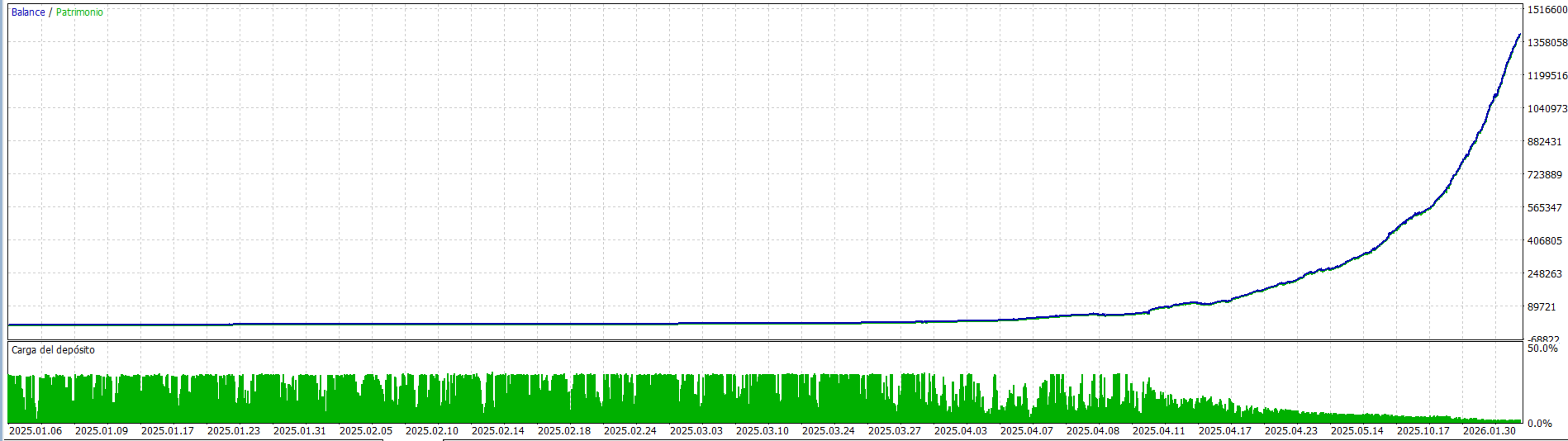This screenshot has height=441, width=1568.
Task: Select the 2026.01.30 date label
Action: tap(1490, 431)
